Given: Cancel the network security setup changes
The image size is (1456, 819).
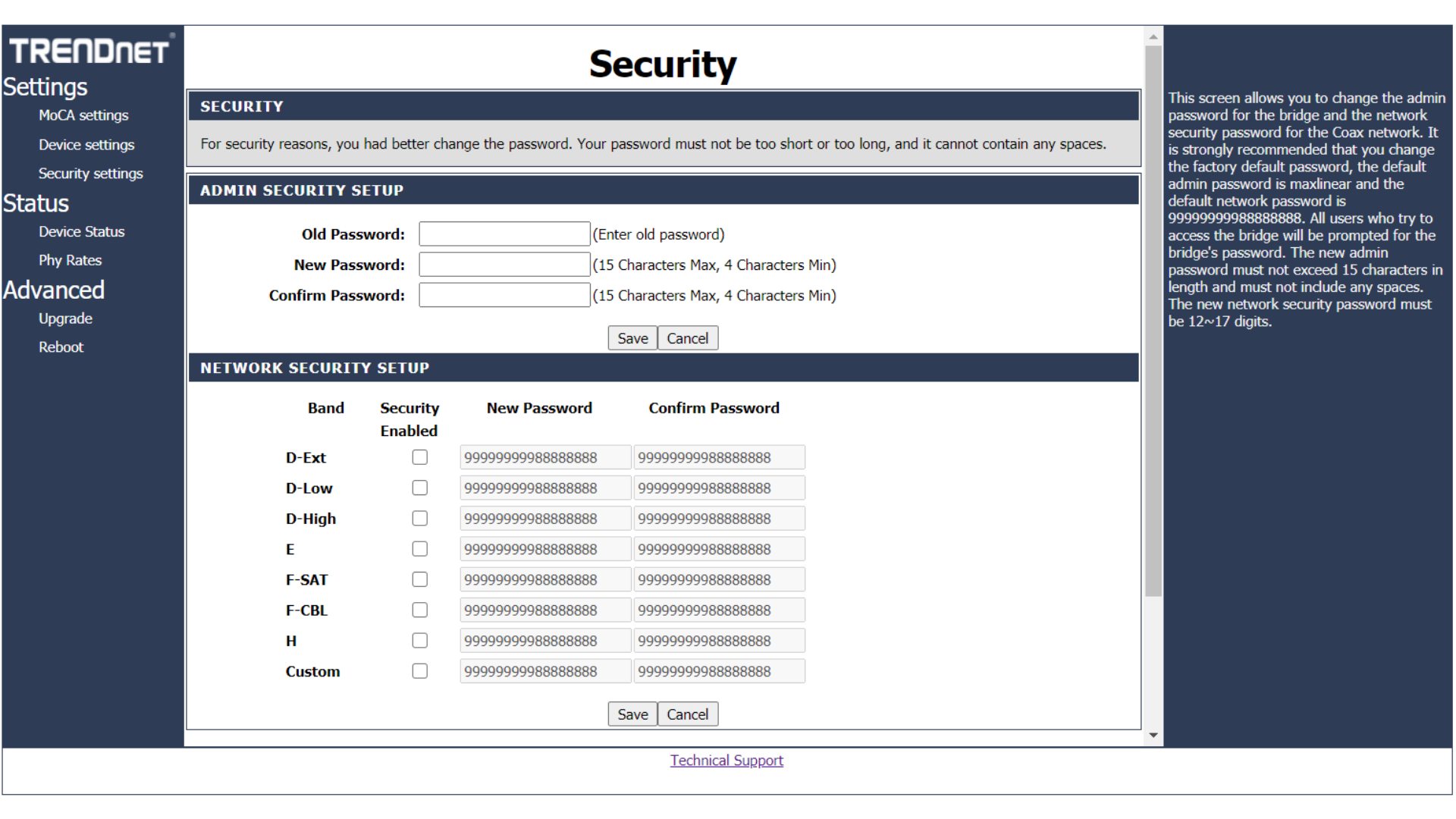Looking at the screenshot, I should tap(687, 714).
